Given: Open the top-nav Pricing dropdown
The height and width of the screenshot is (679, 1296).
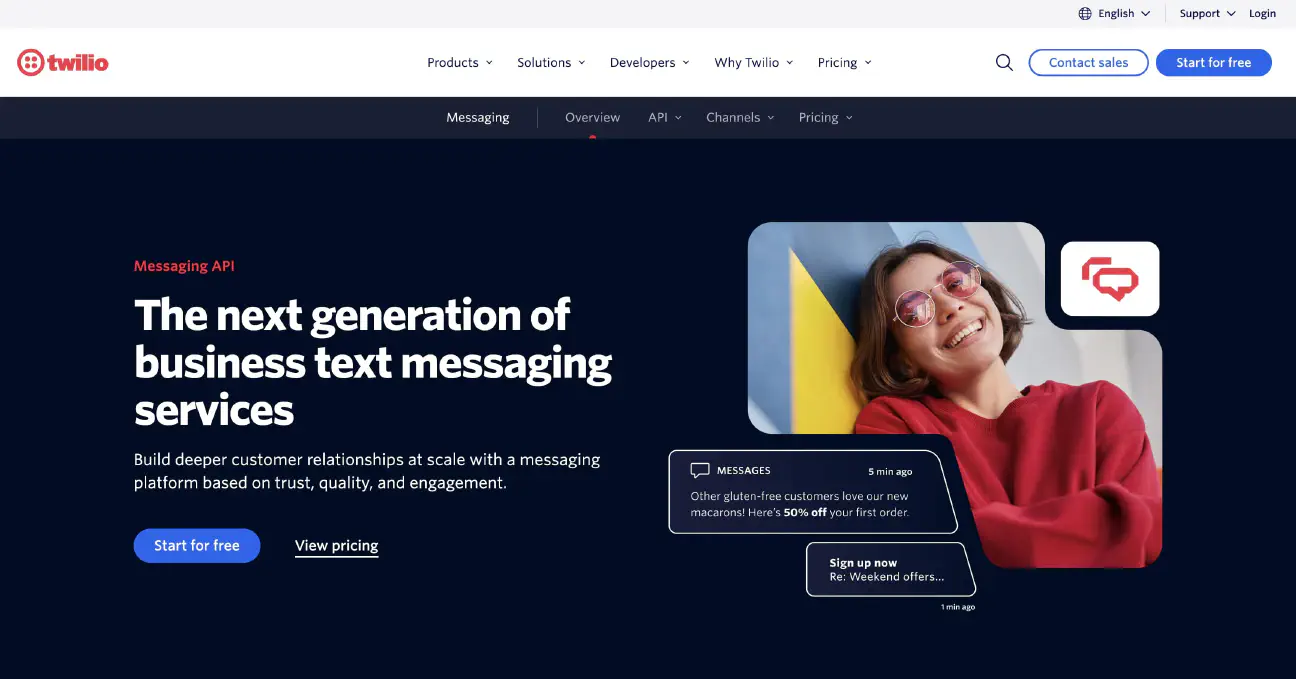Looking at the screenshot, I should click(845, 62).
